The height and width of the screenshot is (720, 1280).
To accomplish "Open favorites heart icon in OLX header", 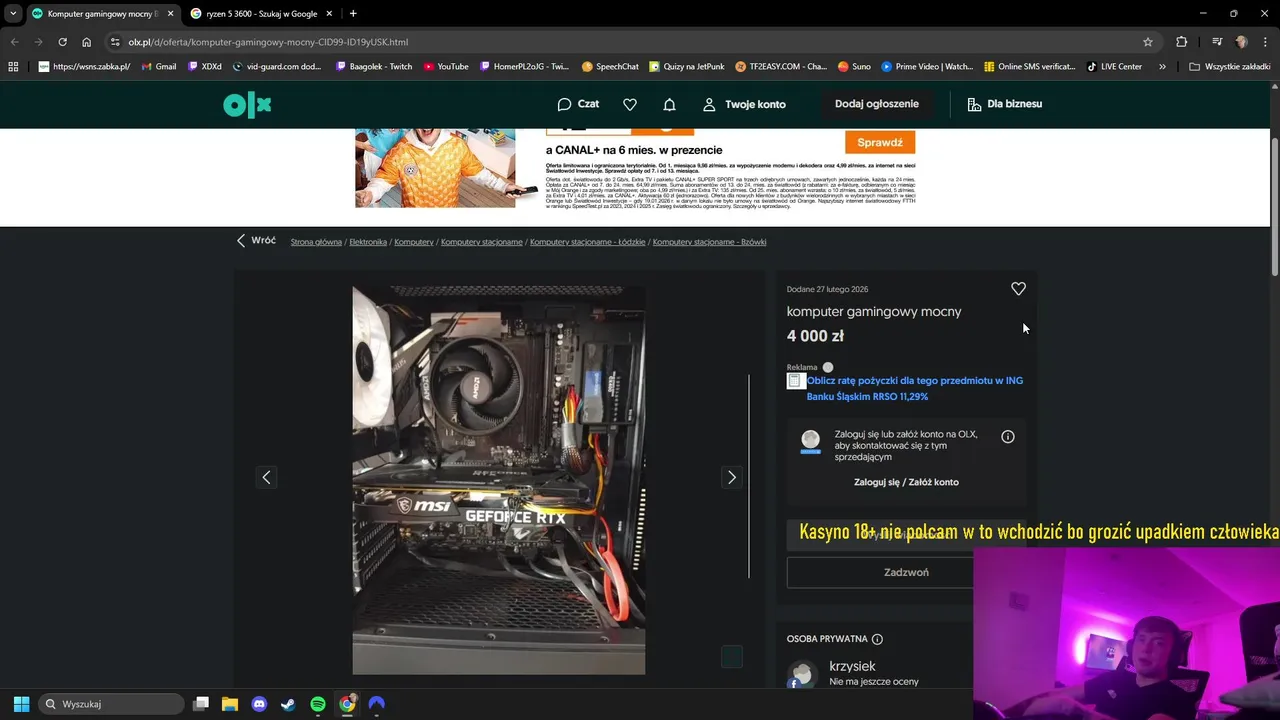I will click(x=630, y=104).
